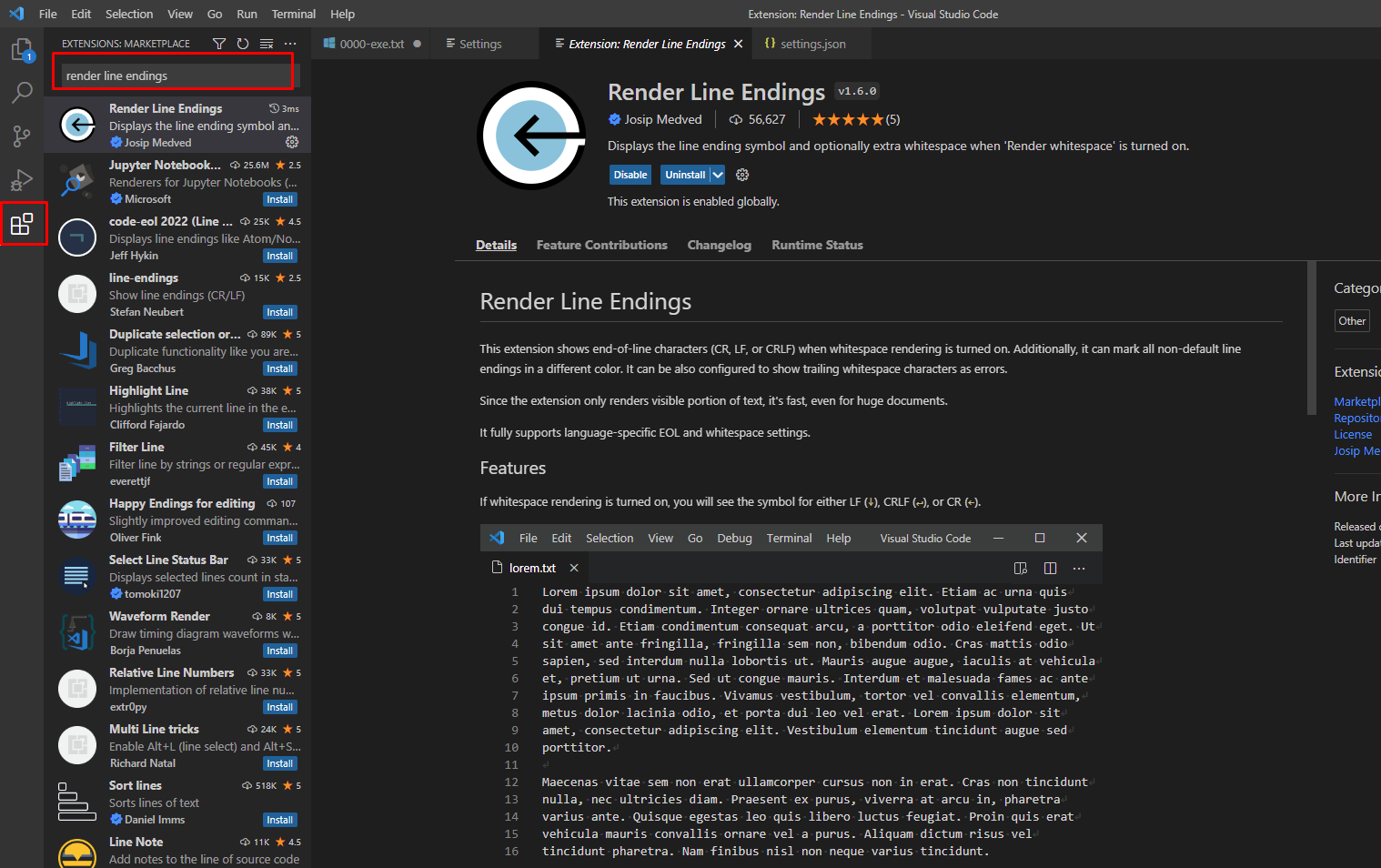This screenshot has height=868, width=1381.
Task: Select Happy Endings for editing entry
Action: 177,520
